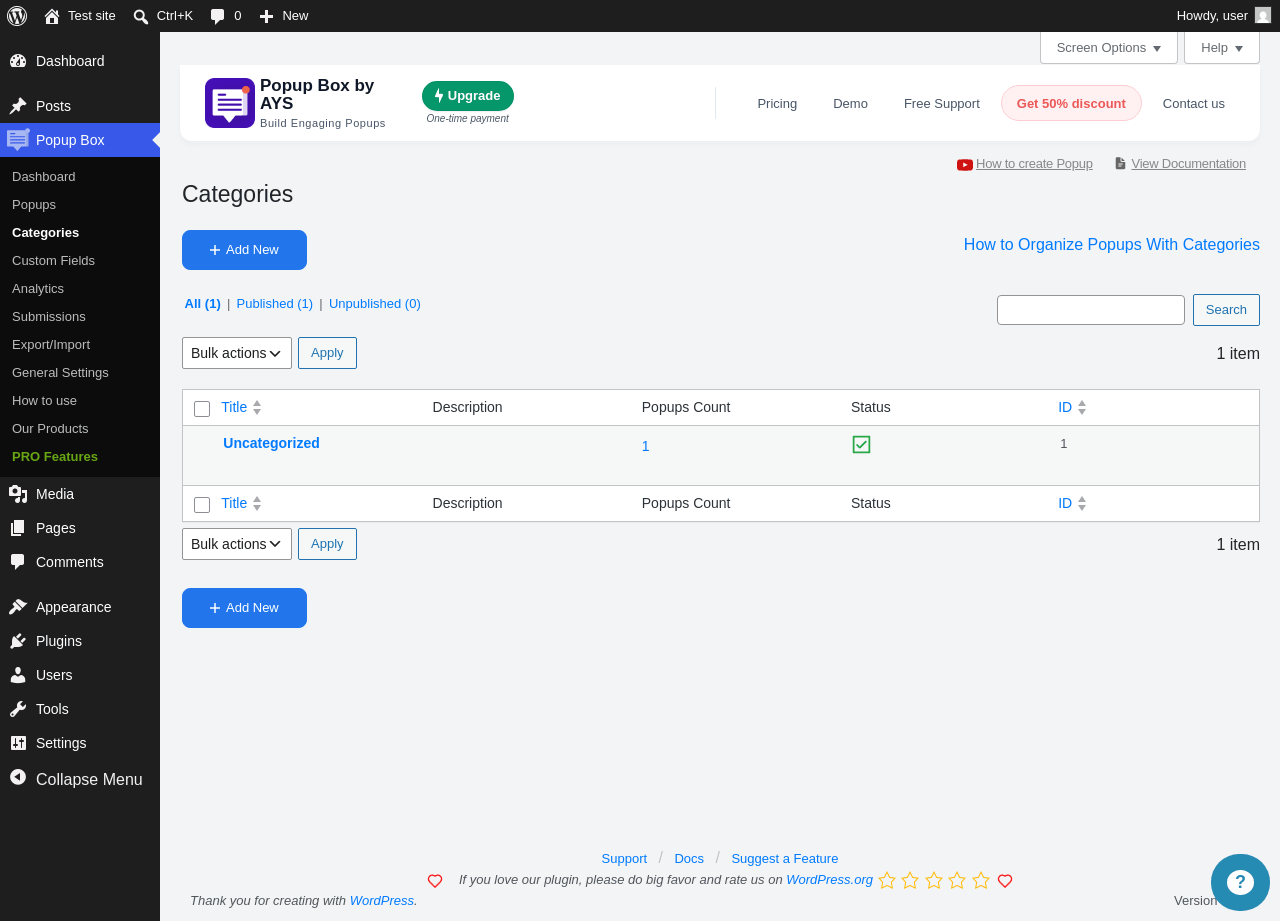Click the Comments icon in sidebar
This screenshot has height=921, width=1280.
click(x=18, y=562)
